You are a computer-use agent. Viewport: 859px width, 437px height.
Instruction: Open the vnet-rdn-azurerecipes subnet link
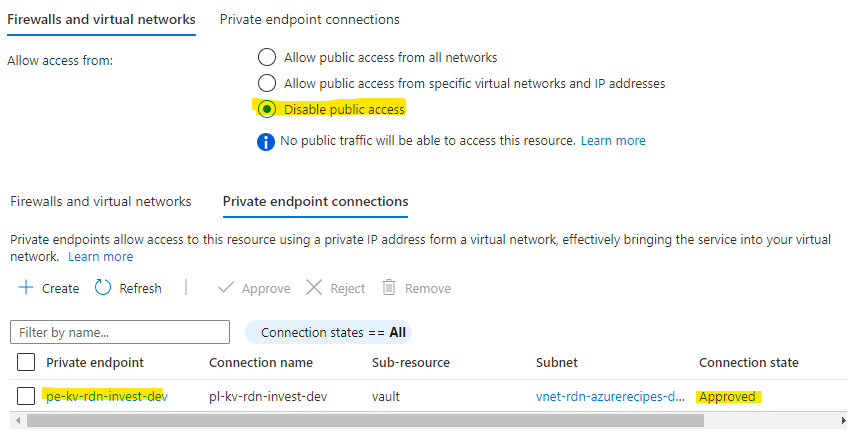(x=610, y=396)
